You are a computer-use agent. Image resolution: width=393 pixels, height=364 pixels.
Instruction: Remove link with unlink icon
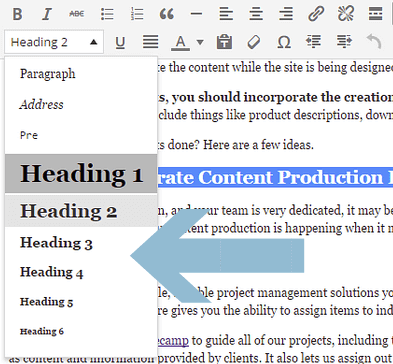click(346, 14)
